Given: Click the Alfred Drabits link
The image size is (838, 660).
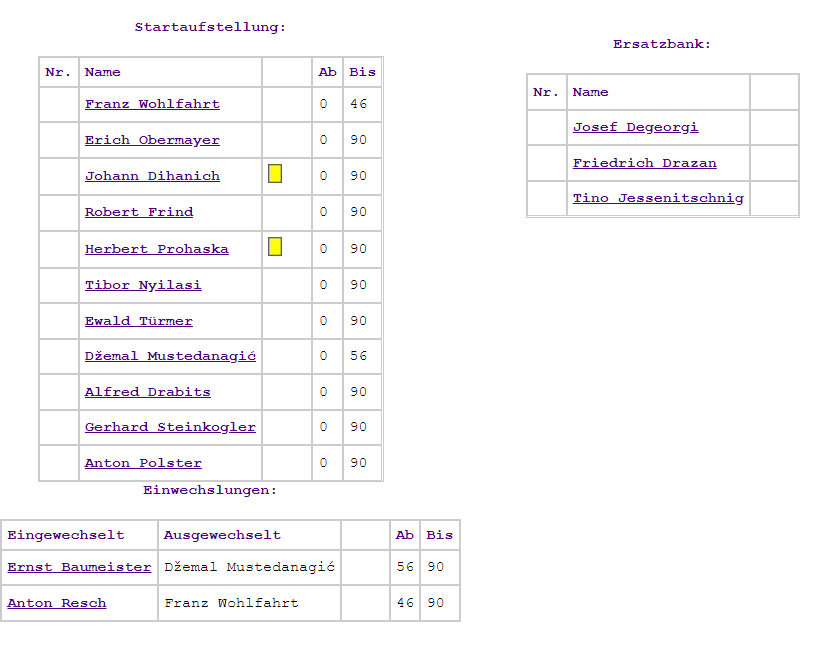Looking at the screenshot, I should pos(148,392).
